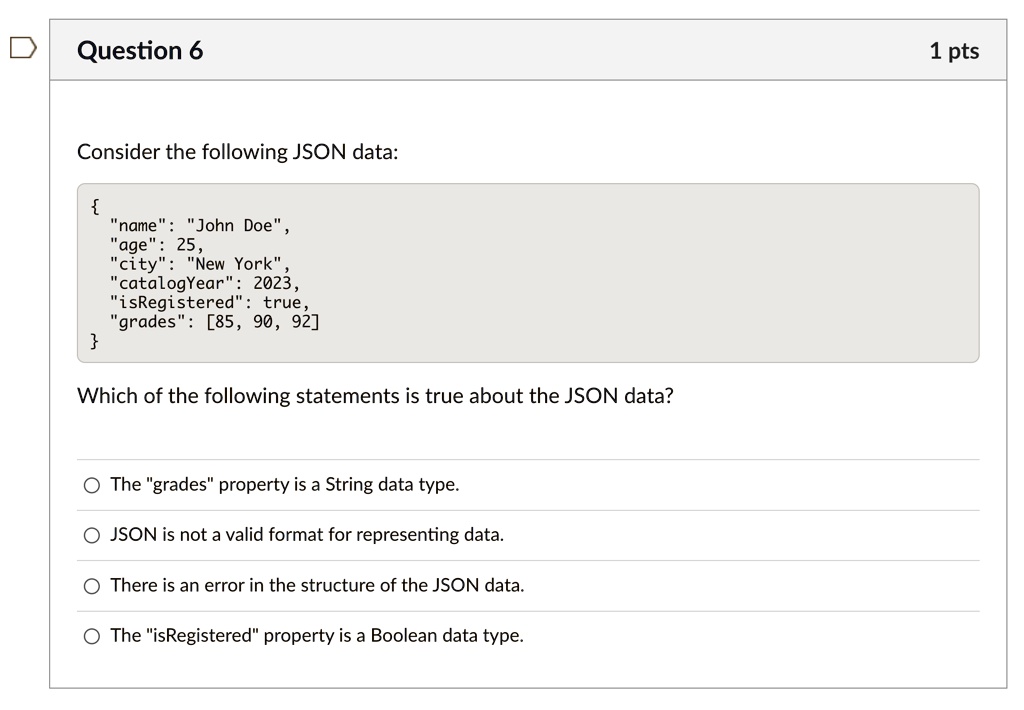Click the "age": 25 line
Screen dimensions: 1024x710
pyautogui.click(x=157, y=245)
